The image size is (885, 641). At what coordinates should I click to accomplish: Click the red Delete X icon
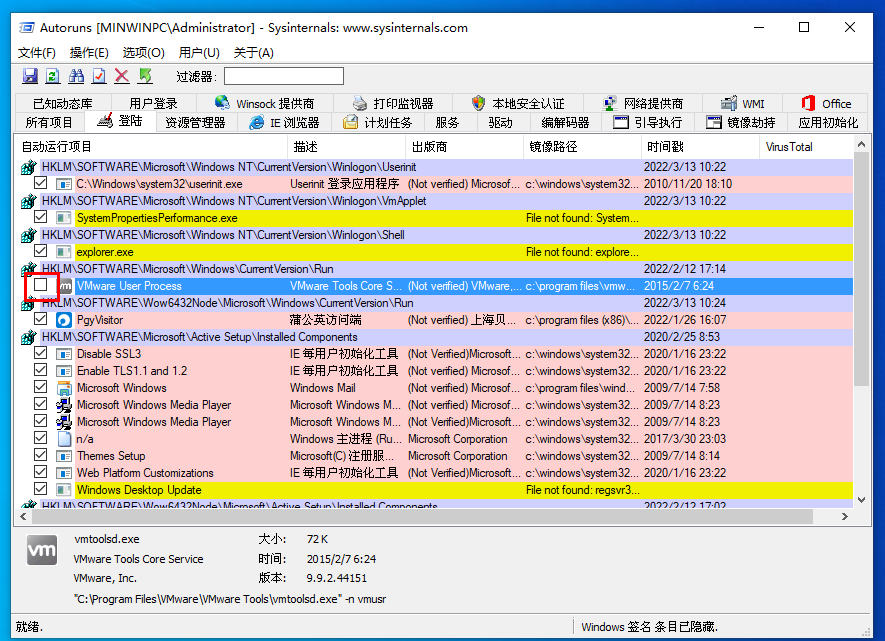(x=122, y=76)
